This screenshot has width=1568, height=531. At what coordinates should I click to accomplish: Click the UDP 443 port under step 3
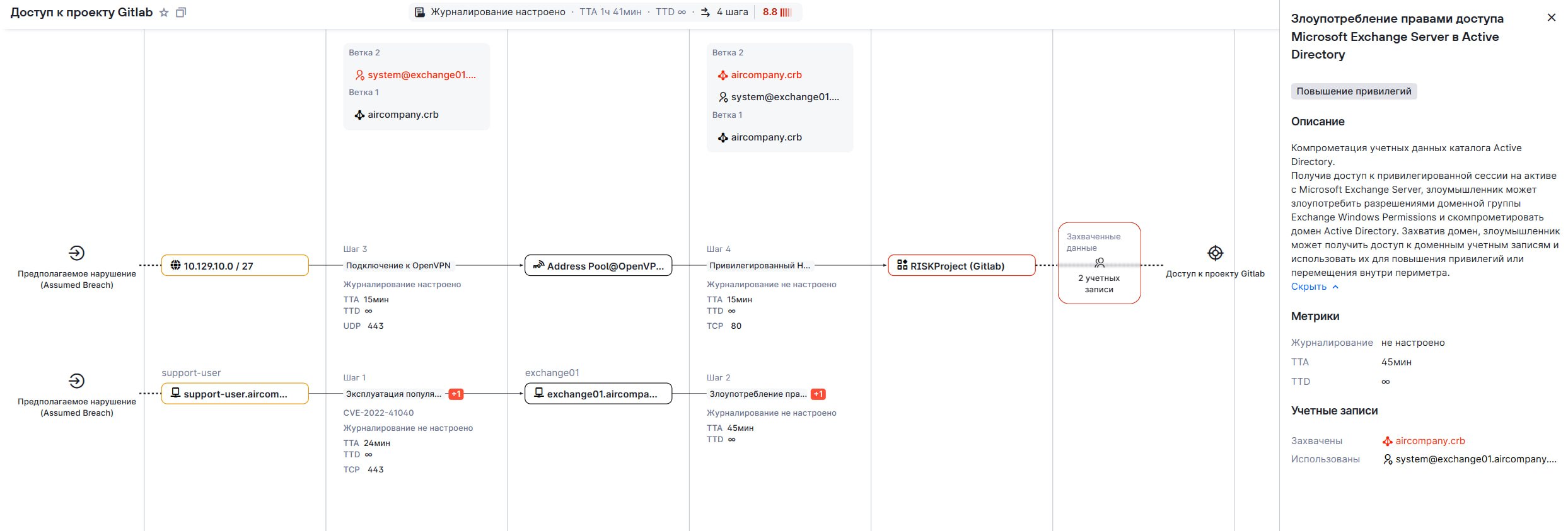363,326
